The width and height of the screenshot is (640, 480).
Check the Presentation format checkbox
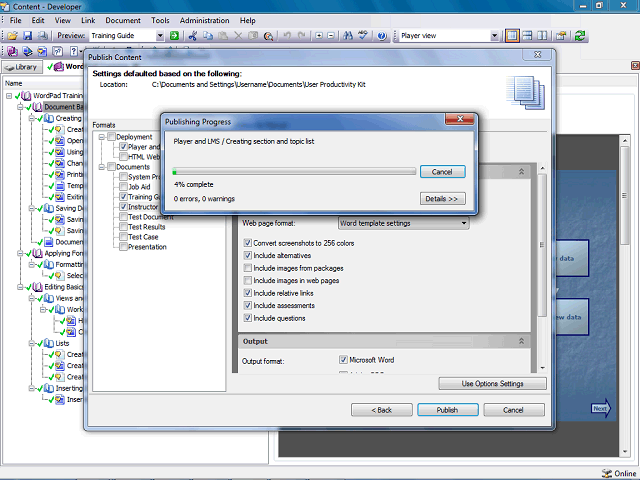(x=123, y=247)
